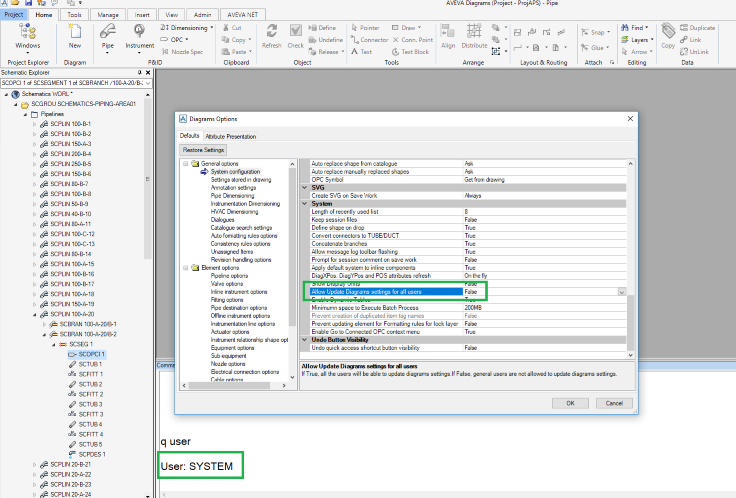Collapse the SVG section header
The image size is (736, 498).
(x=305, y=187)
